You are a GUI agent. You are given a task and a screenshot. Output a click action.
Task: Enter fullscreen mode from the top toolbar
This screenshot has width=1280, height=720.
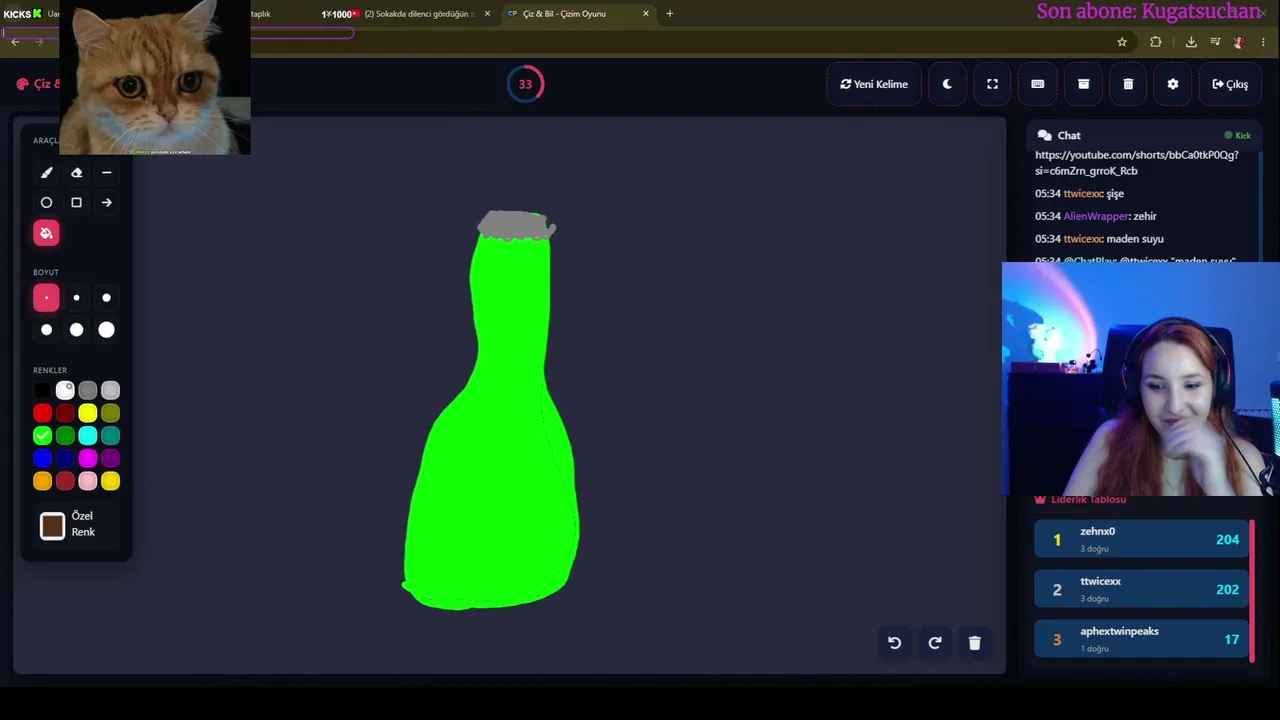(992, 84)
